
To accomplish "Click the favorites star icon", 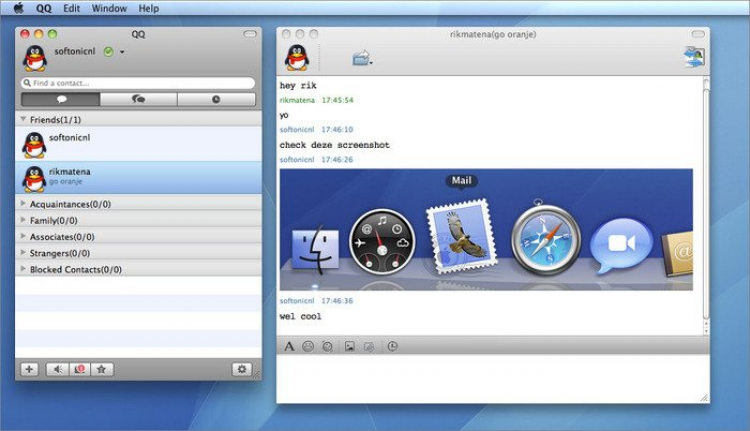I will (101, 369).
